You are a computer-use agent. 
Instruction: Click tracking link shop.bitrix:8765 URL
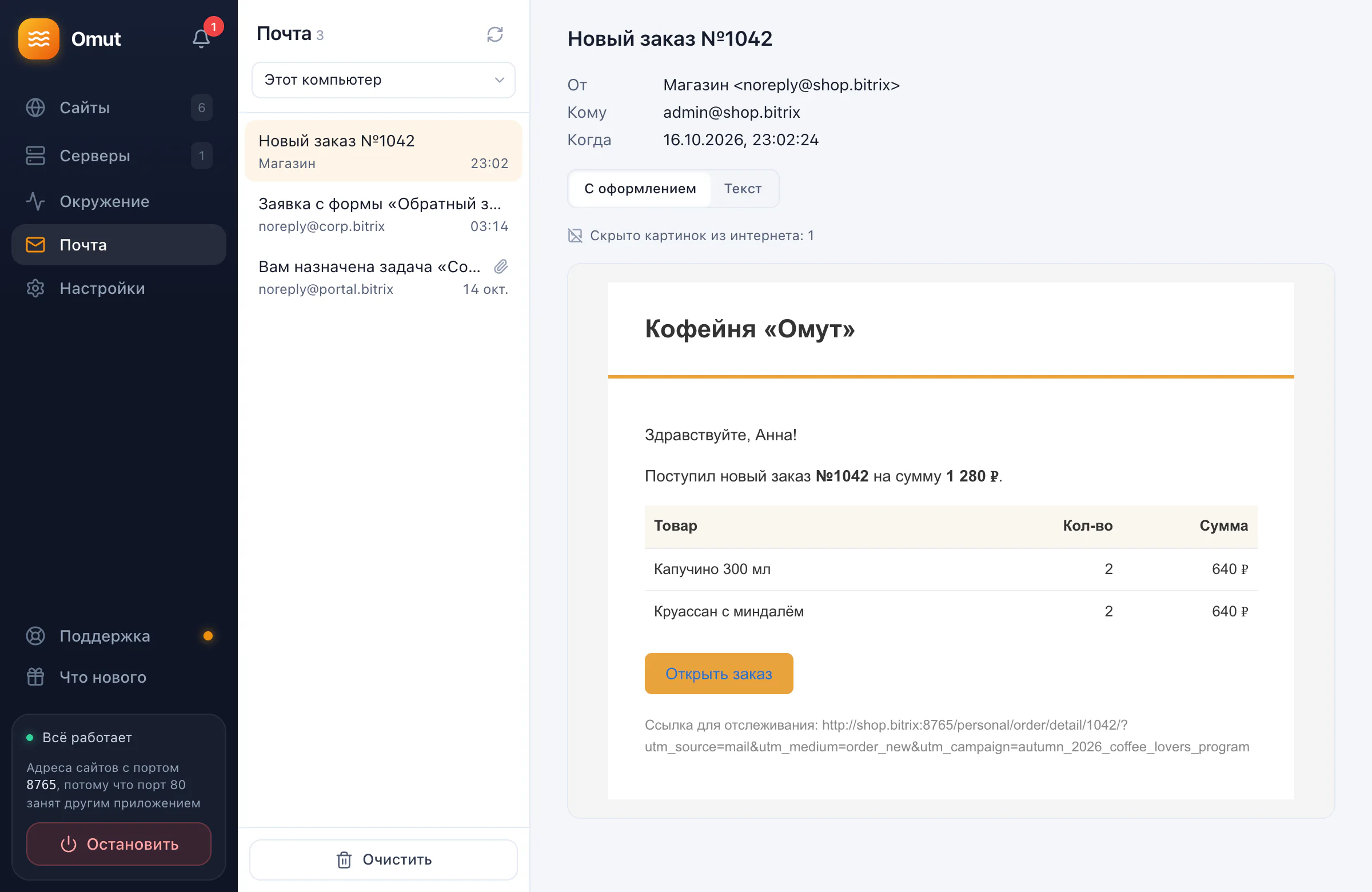[947, 736]
